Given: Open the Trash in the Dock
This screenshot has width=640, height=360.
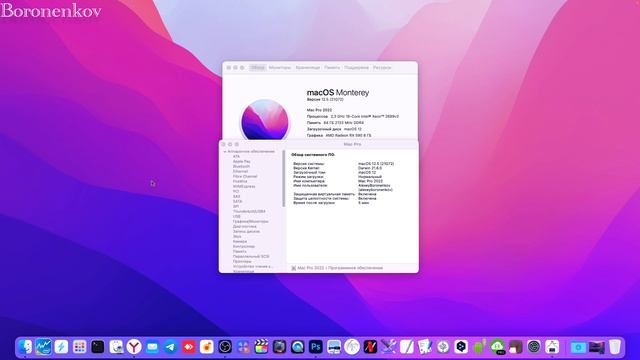Looking at the screenshot, I should (x=615, y=347).
